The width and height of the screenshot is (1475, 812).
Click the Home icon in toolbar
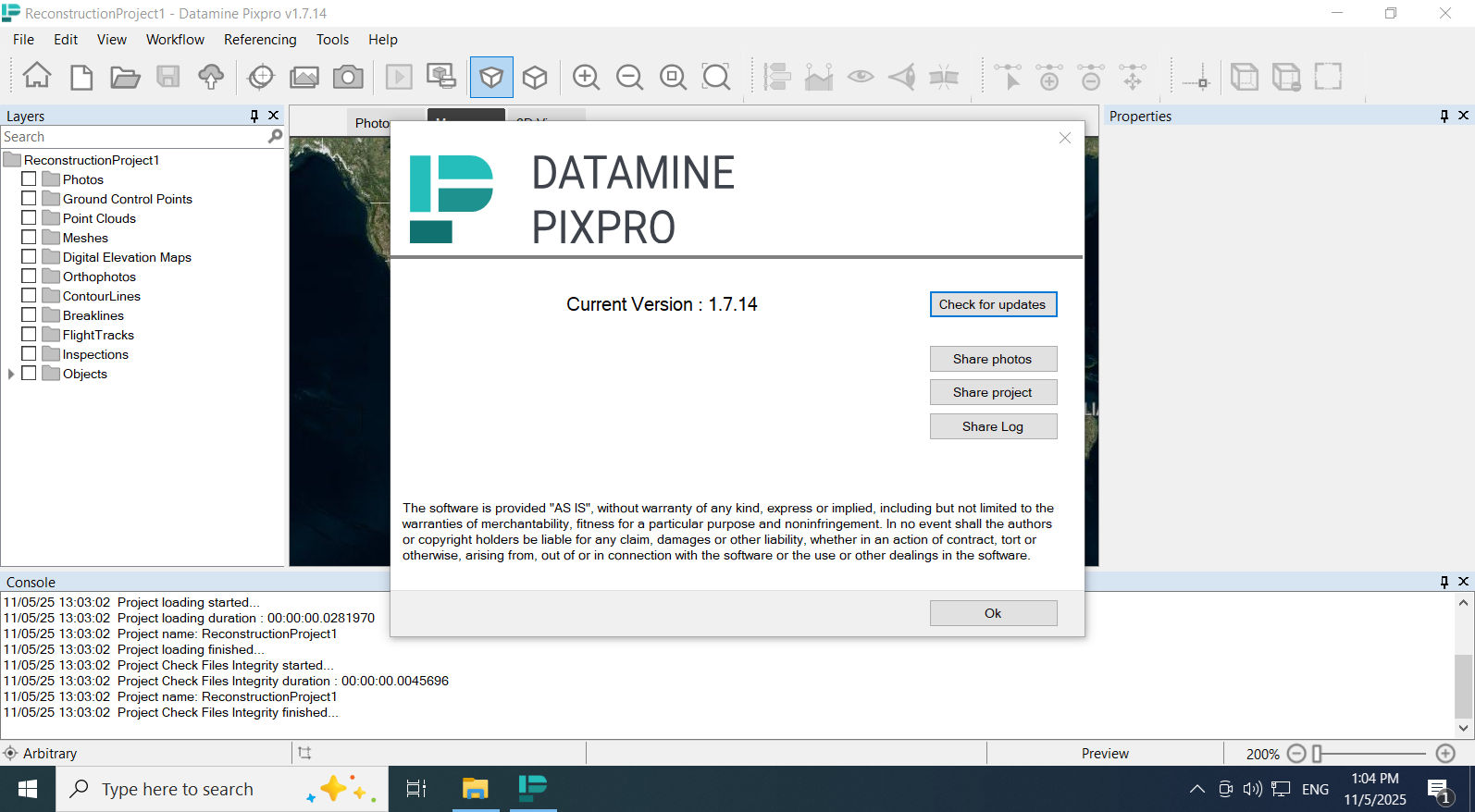37,76
